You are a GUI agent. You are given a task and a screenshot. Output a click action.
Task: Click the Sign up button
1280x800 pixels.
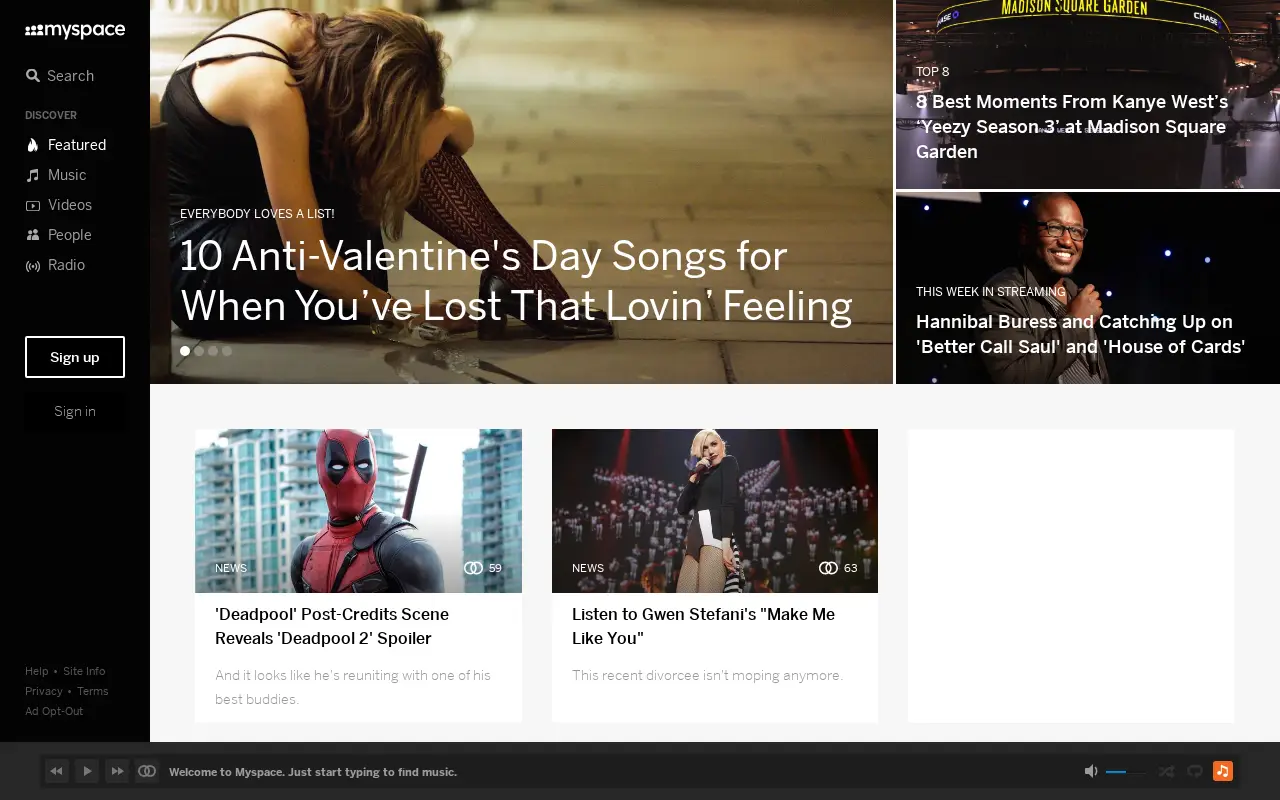(x=75, y=357)
